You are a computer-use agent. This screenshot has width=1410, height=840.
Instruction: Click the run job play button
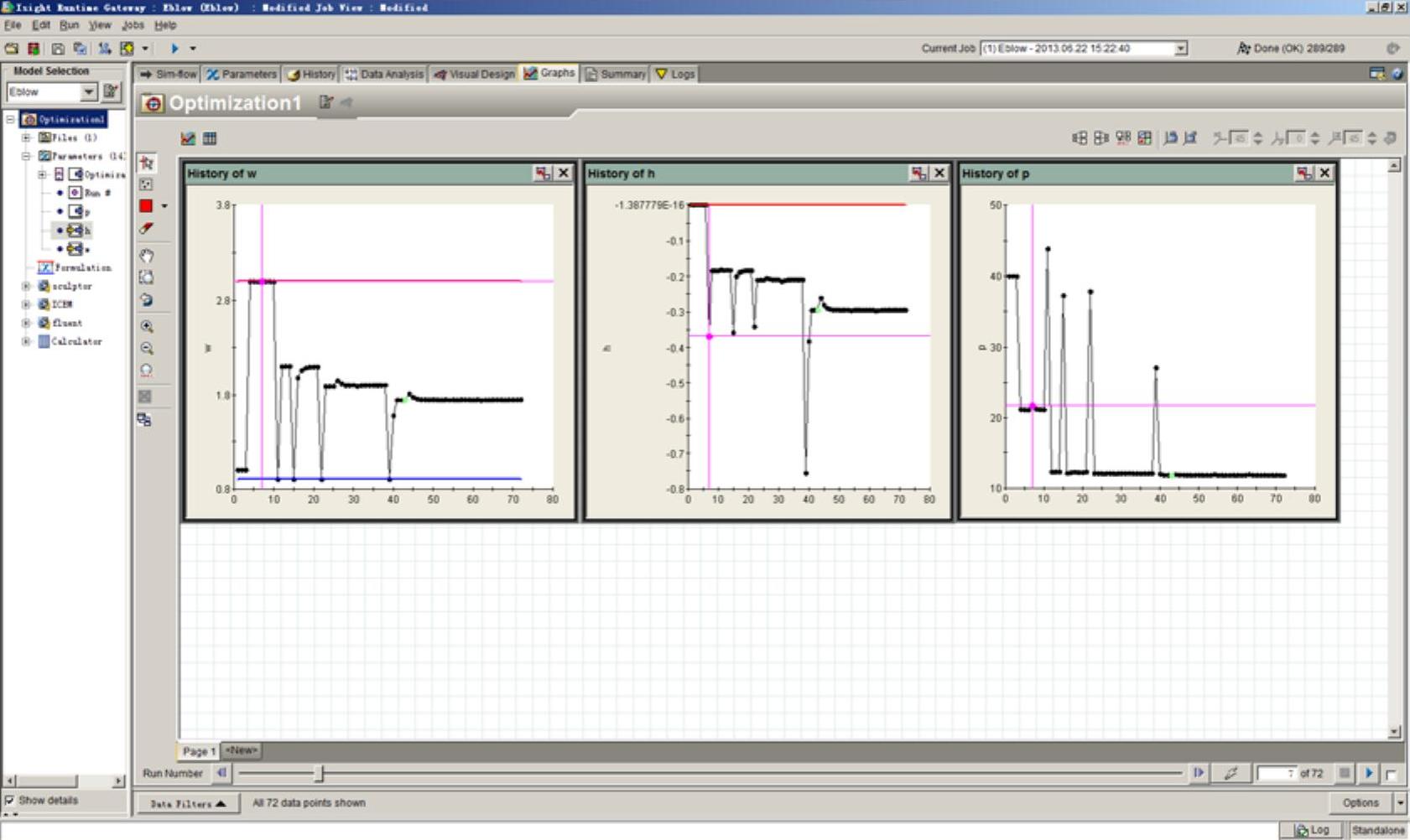click(x=174, y=49)
